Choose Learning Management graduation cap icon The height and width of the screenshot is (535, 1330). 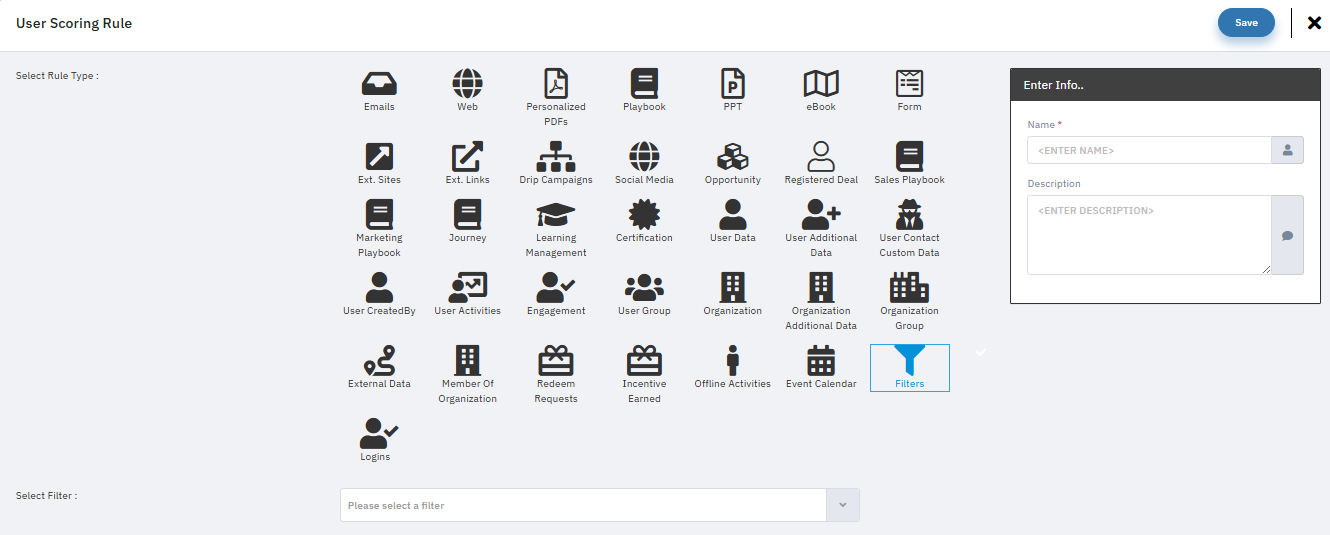[555, 215]
